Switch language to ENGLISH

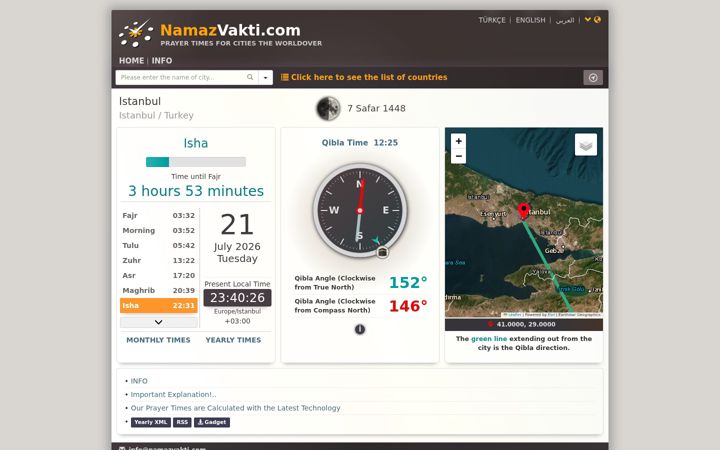tap(530, 20)
